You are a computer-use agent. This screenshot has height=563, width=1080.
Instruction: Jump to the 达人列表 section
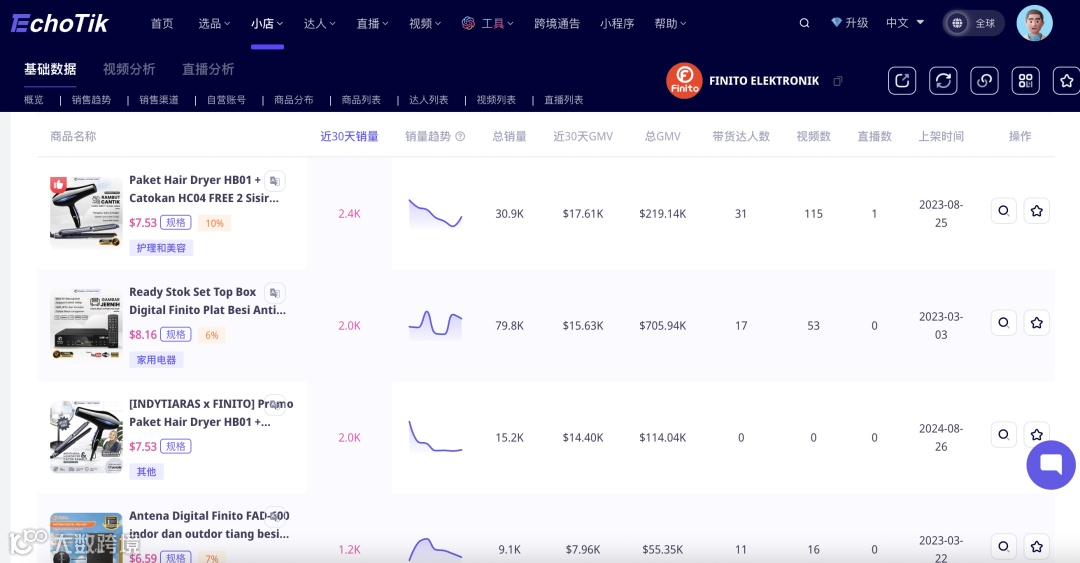coord(429,100)
